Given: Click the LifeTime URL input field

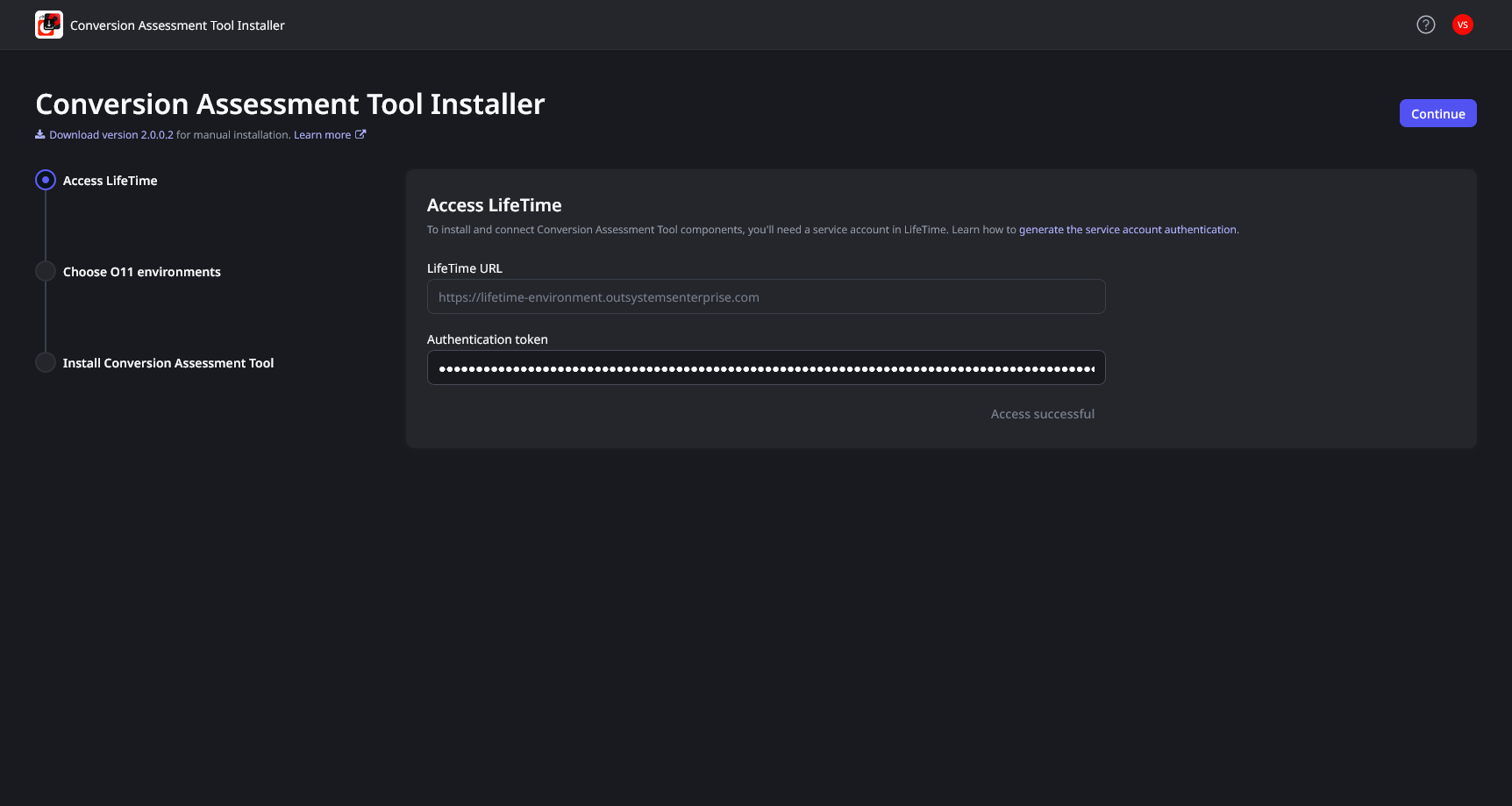Looking at the screenshot, I should click(766, 296).
